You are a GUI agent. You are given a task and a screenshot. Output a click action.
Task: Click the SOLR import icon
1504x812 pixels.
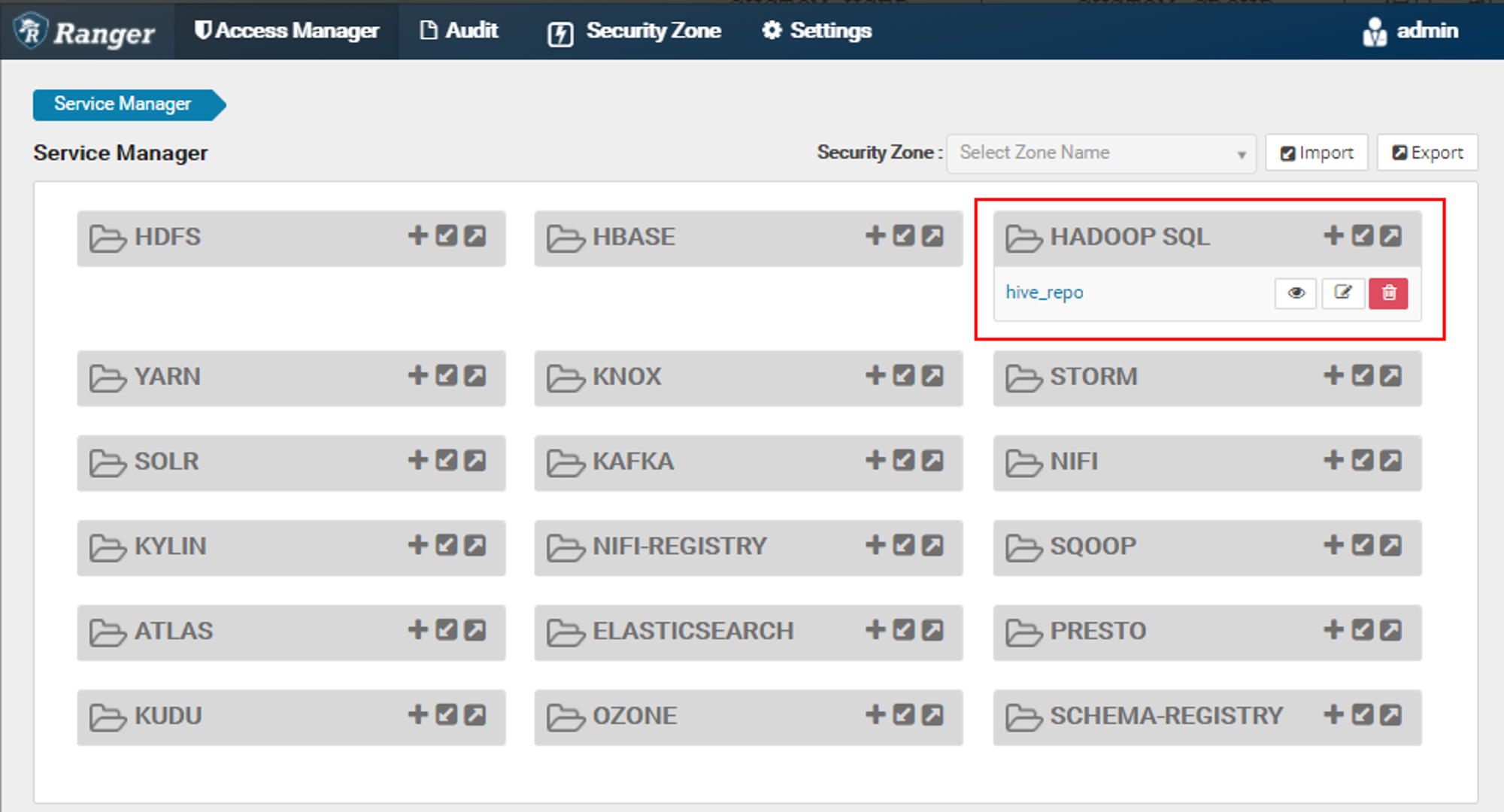click(x=447, y=460)
